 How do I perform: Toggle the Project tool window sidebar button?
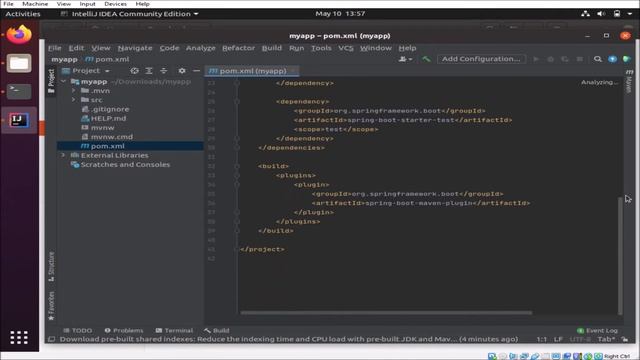point(51,81)
